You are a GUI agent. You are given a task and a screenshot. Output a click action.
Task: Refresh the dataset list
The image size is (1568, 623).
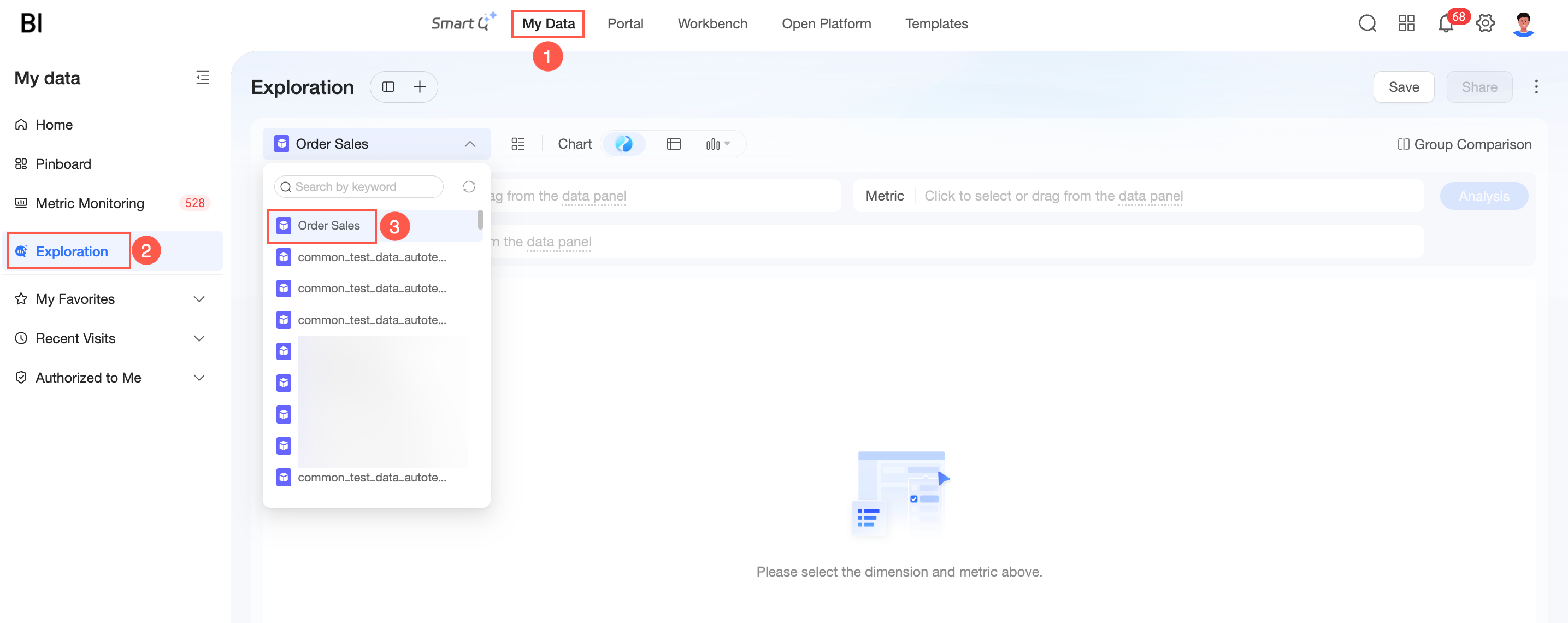469,187
